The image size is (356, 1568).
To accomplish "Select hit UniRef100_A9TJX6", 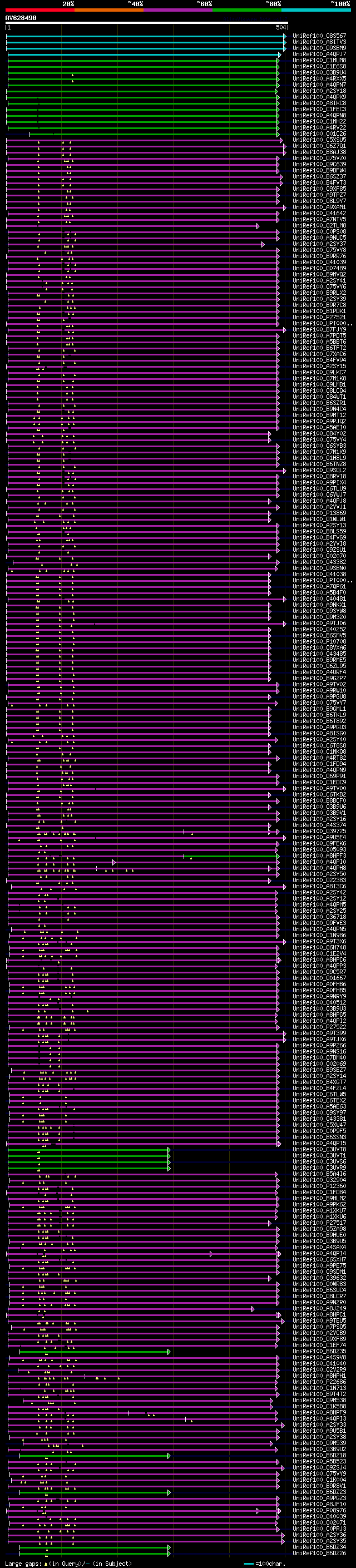I will 319,1040.
